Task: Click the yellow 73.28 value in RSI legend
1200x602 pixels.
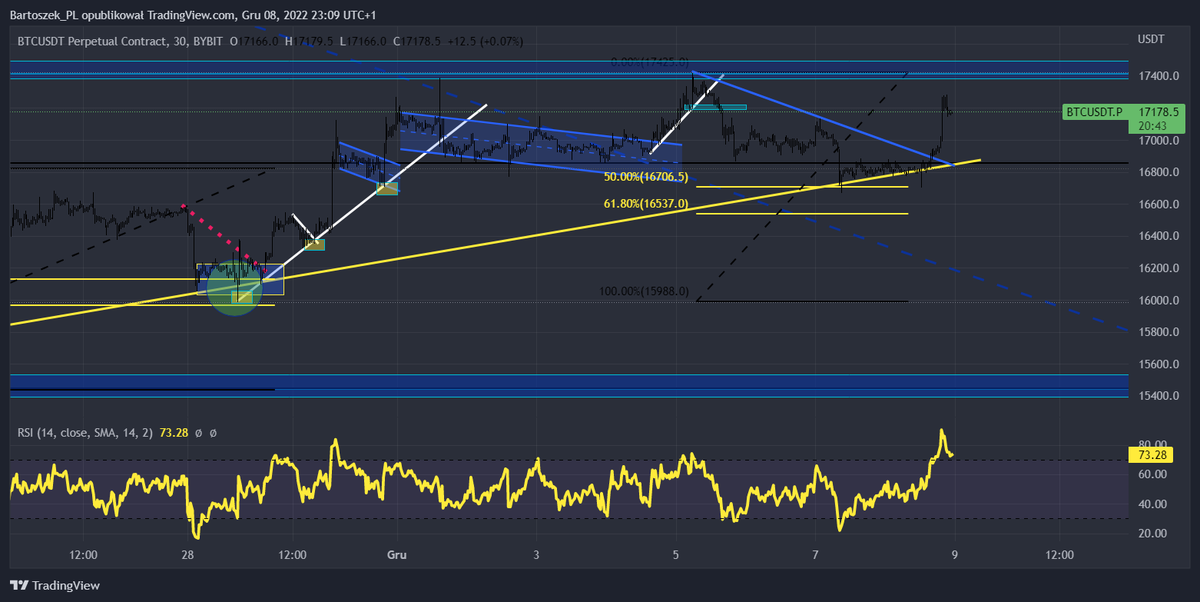Action: (172, 433)
